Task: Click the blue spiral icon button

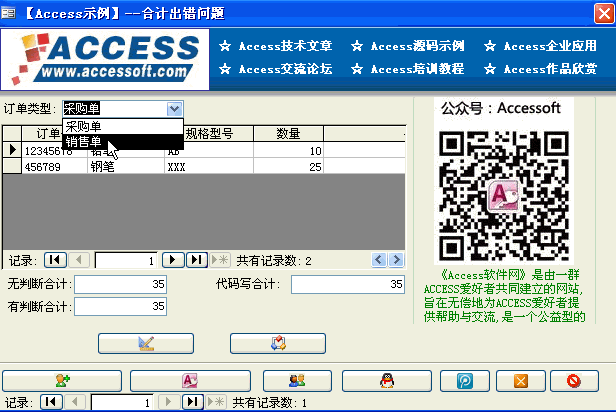Action: tap(465, 381)
